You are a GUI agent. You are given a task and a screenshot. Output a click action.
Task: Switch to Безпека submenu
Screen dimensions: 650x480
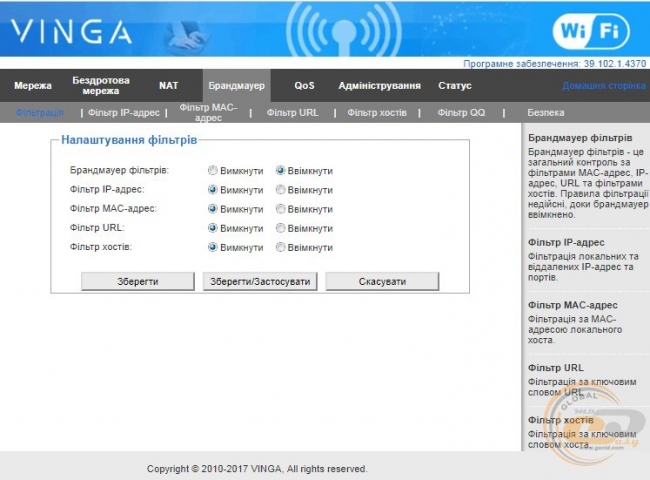coord(546,113)
